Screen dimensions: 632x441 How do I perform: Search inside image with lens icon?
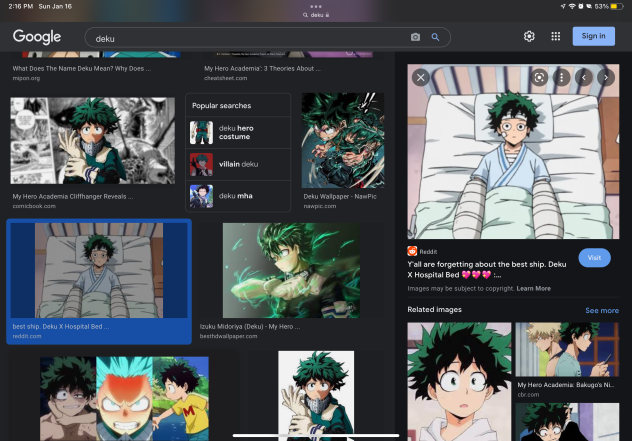[539, 77]
